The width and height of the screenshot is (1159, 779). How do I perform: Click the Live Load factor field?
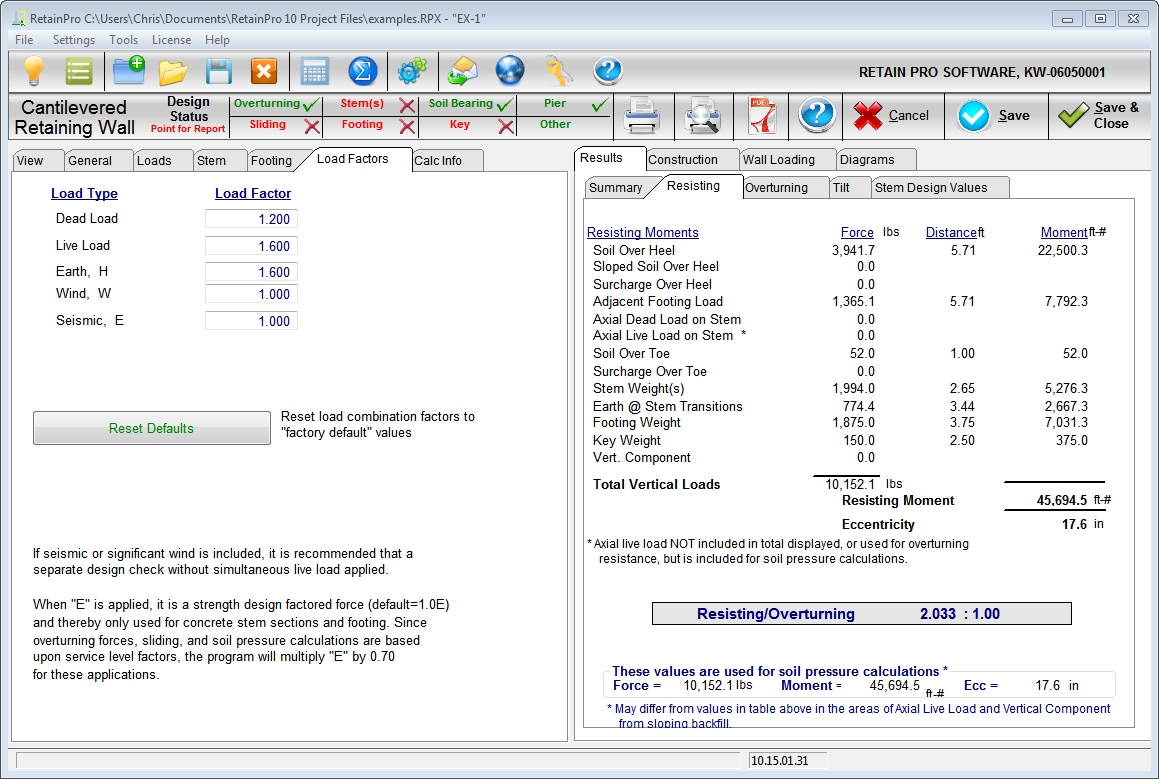pos(251,246)
